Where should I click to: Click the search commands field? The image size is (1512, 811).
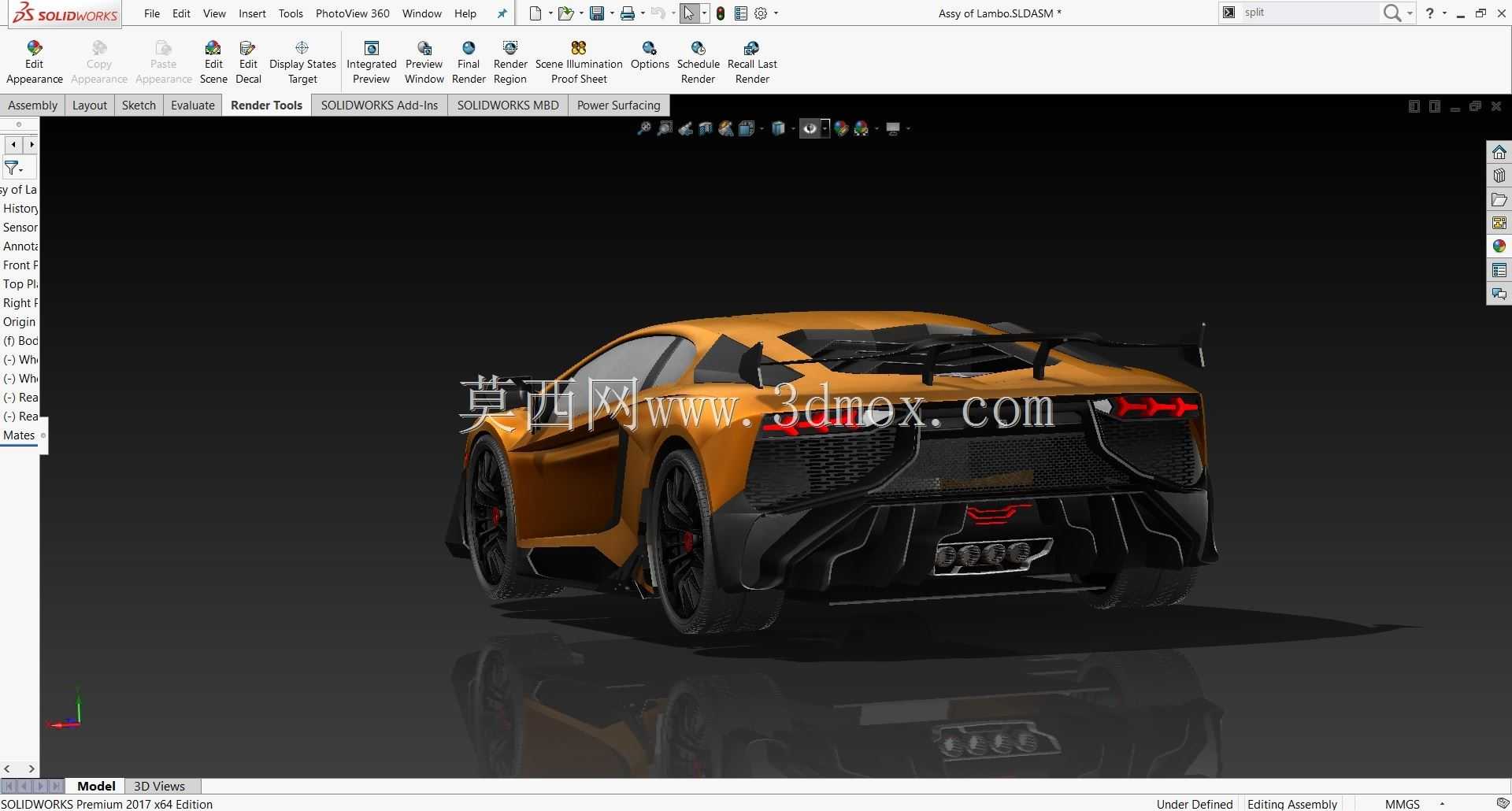(1309, 13)
